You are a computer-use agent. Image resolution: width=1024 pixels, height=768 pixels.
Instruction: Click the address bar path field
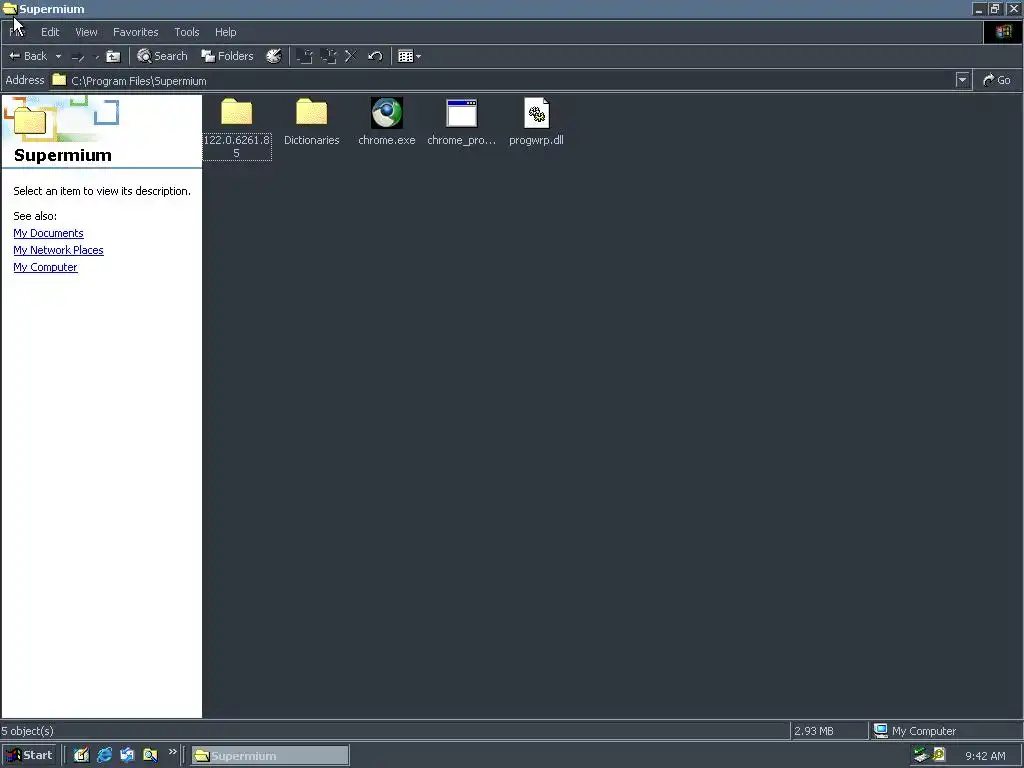(x=503, y=80)
